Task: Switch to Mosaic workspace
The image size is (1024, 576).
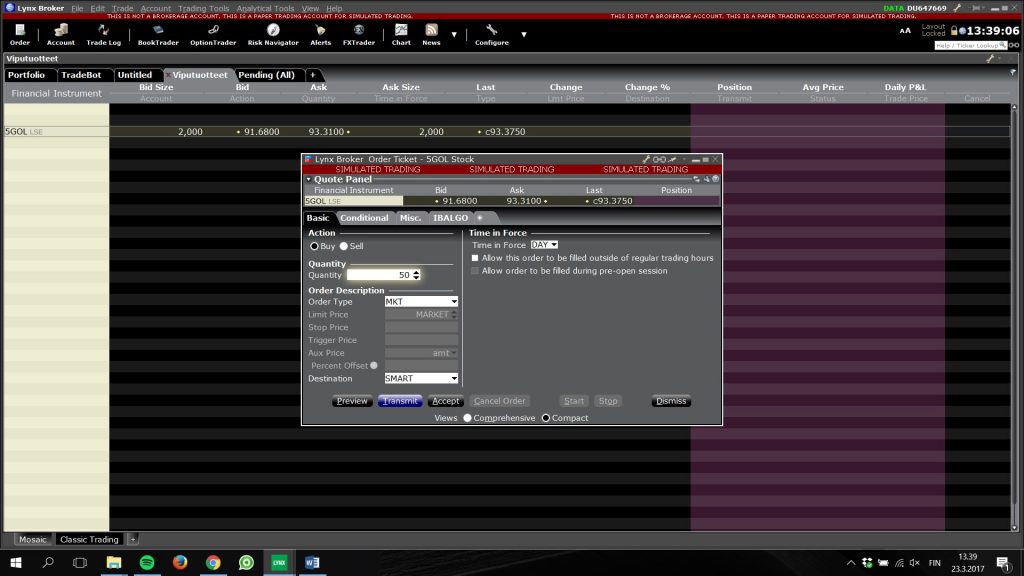Action: [x=33, y=539]
